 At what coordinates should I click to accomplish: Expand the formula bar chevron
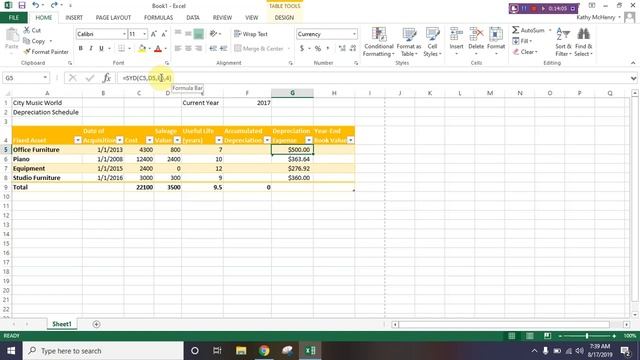click(633, 78)
